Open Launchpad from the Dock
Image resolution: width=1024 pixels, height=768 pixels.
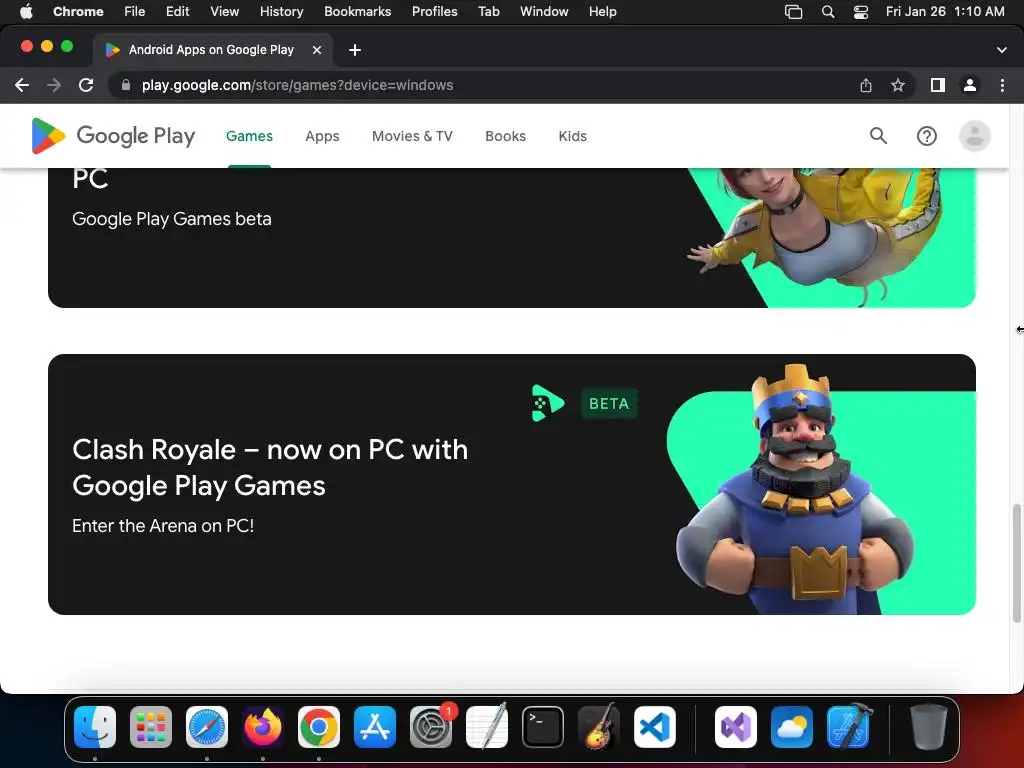point(151,727)
